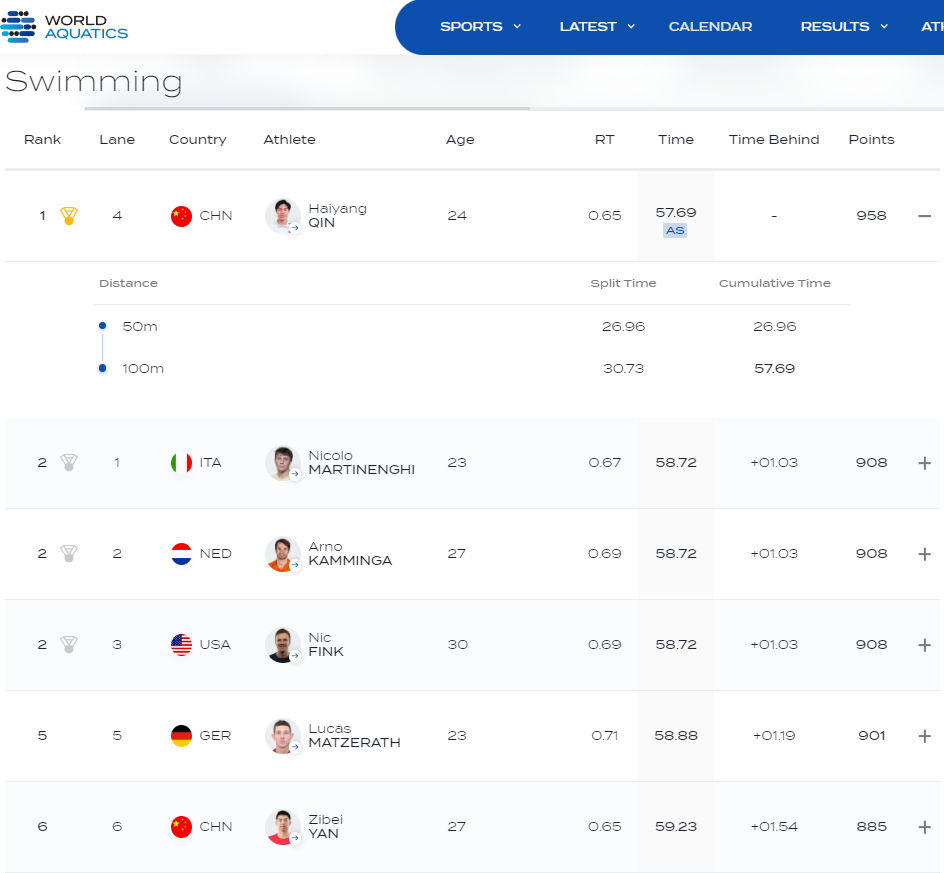Viewport: 944px width, 873px height.
Task: Expand Nic Fink's split times
Action: click(x=925, y=645)
